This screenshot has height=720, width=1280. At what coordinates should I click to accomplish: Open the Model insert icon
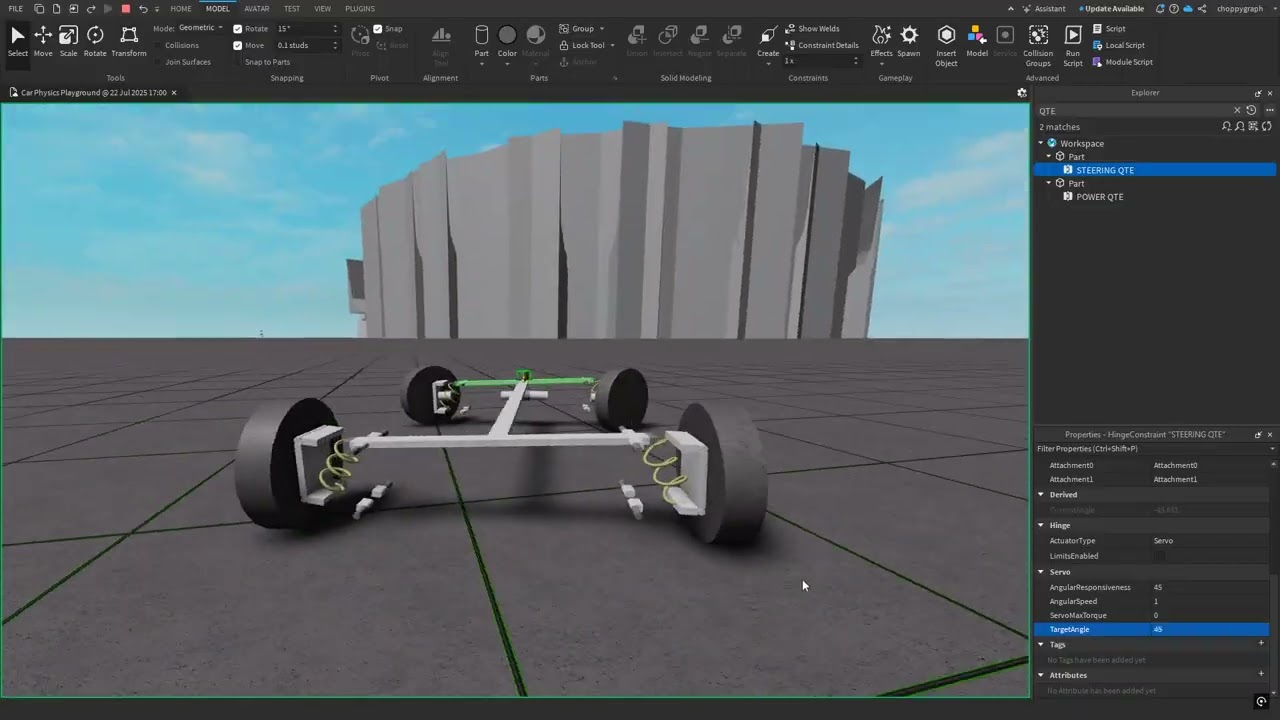977,42
